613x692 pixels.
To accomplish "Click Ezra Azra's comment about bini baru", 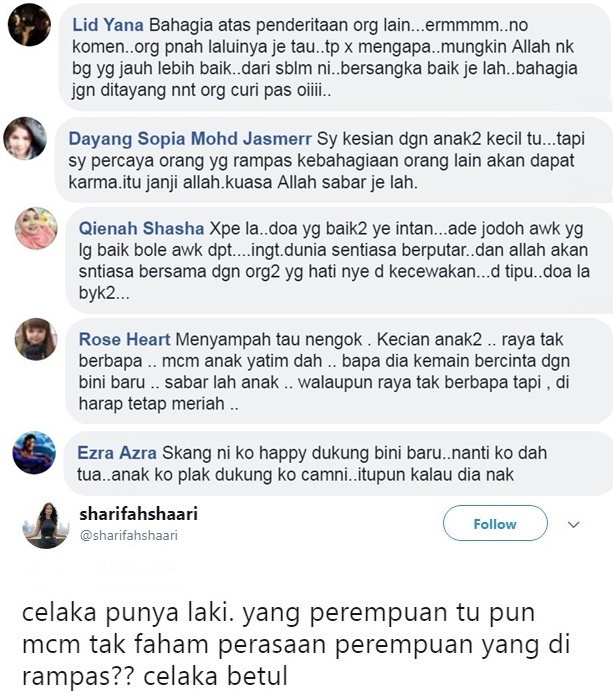I will coord(312,463).
